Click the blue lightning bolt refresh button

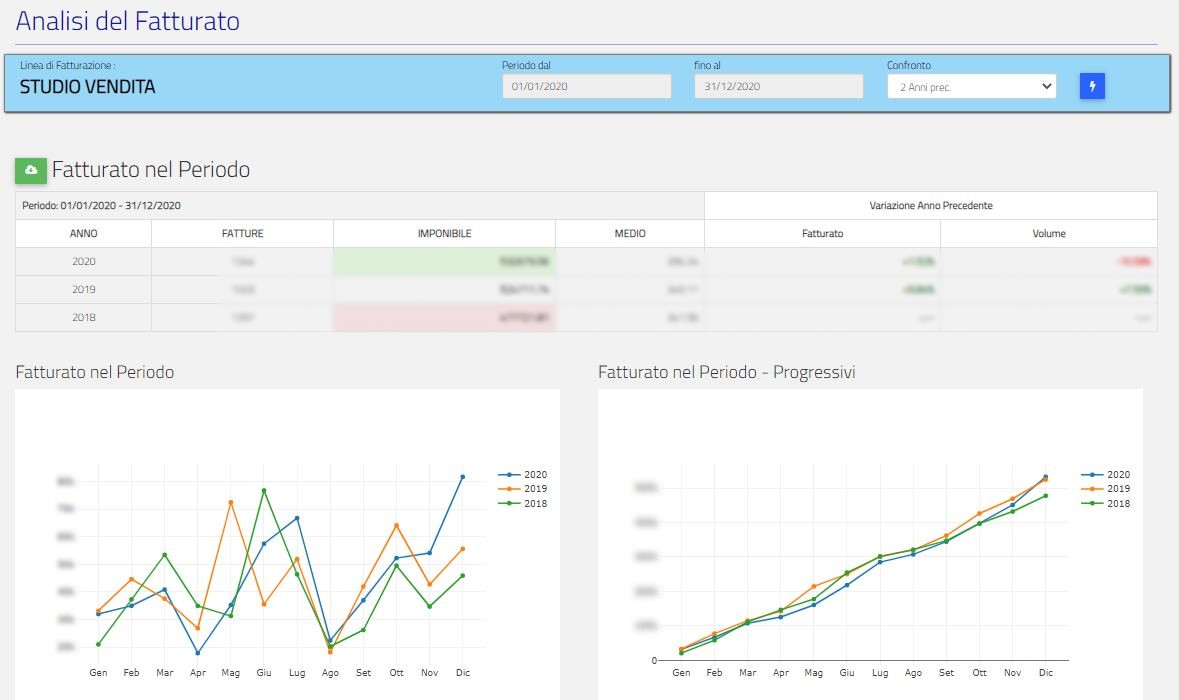click(1092, 86)
